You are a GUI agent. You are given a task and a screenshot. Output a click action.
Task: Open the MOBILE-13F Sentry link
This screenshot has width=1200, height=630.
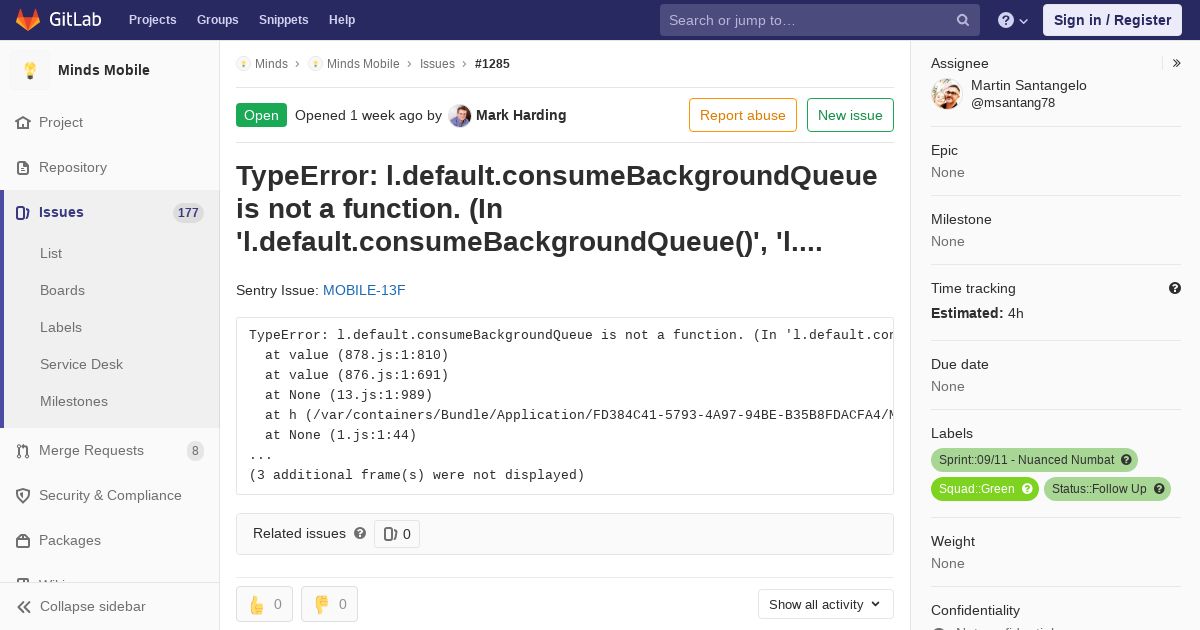(364, 290)
